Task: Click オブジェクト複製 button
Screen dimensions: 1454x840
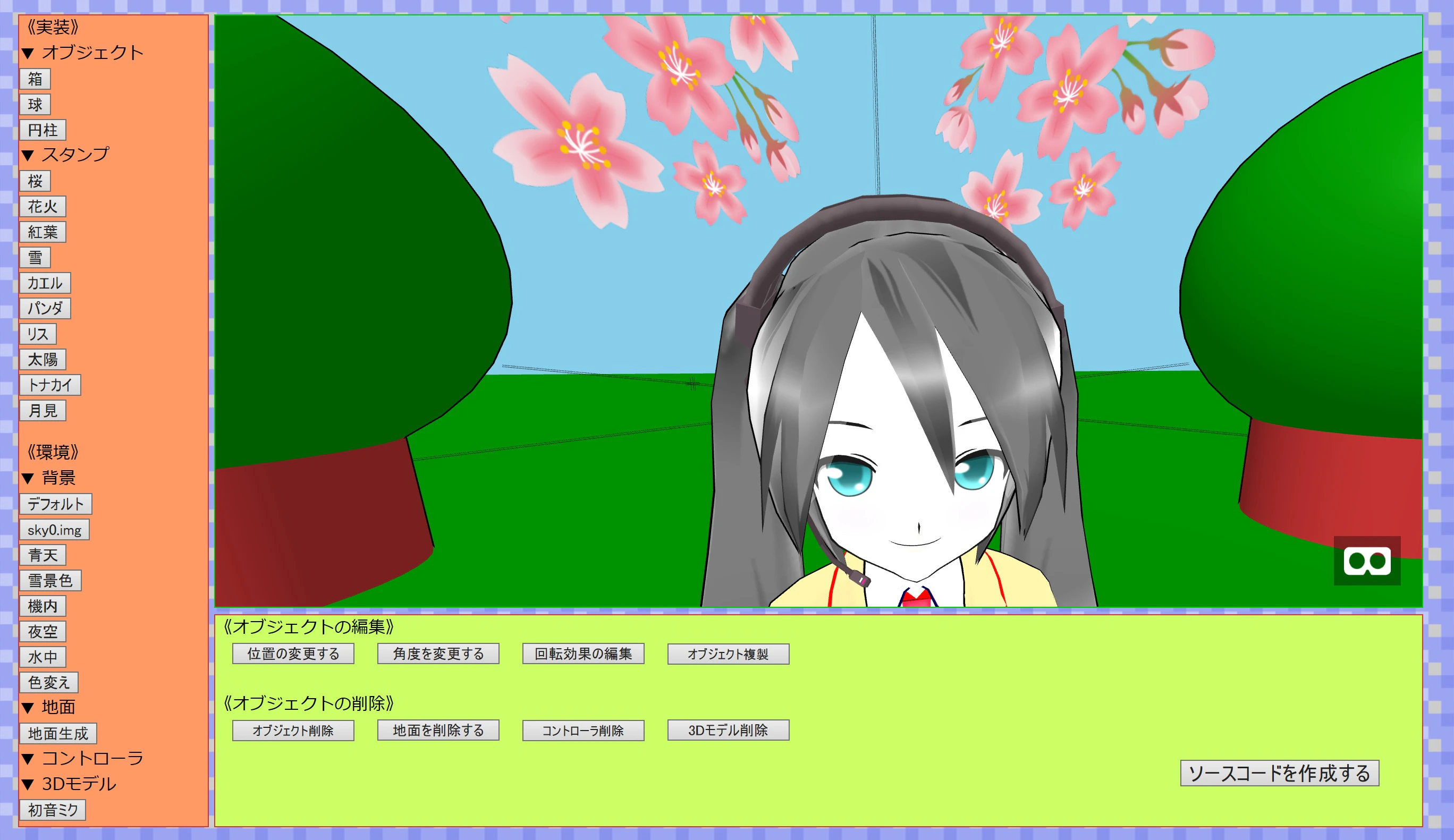Action: click(x=729, y=654)
